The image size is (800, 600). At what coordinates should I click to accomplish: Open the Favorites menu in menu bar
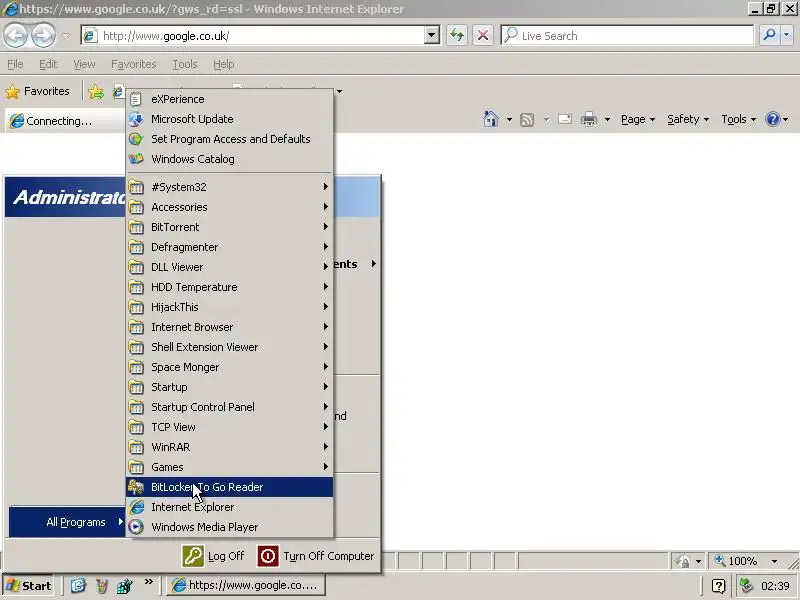click(134, 64)
